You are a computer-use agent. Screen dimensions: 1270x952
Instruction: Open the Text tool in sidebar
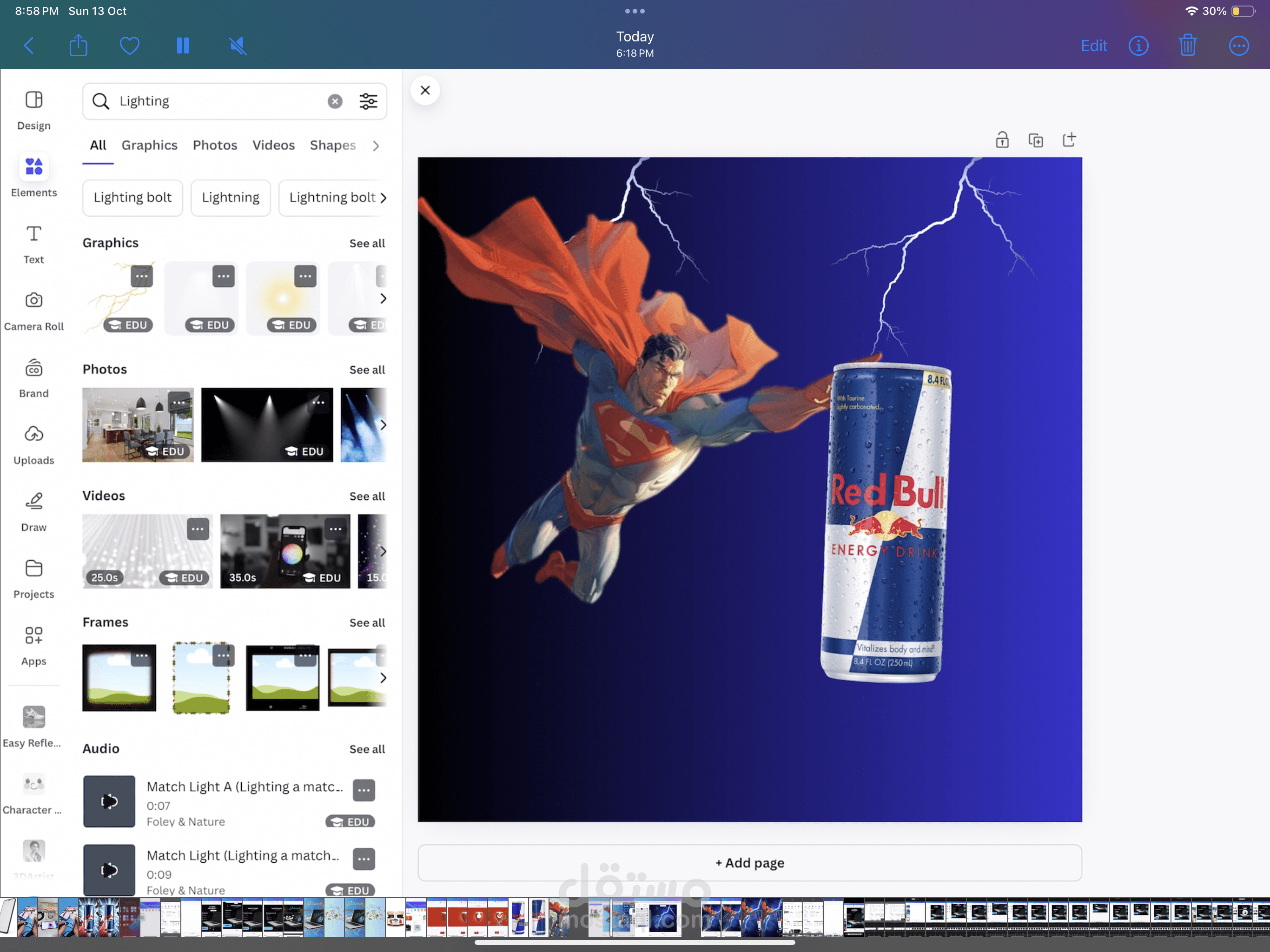33,244
